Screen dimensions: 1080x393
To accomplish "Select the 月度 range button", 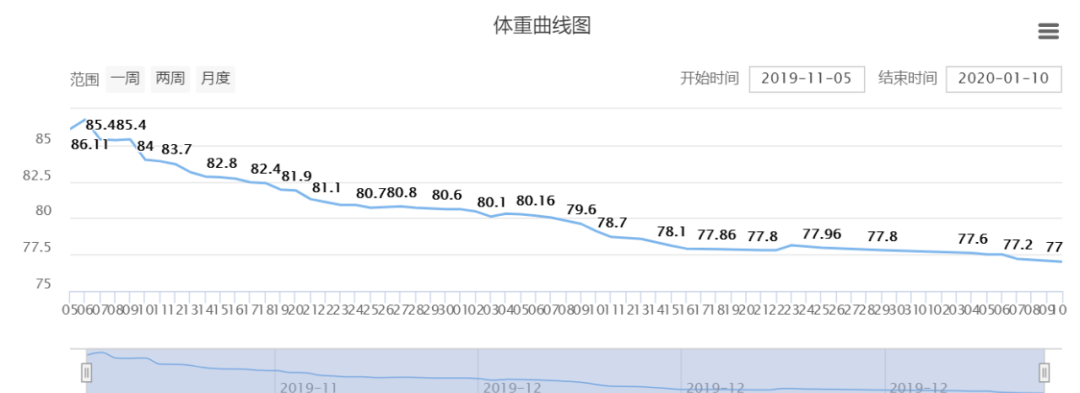I will click(216, 79).
